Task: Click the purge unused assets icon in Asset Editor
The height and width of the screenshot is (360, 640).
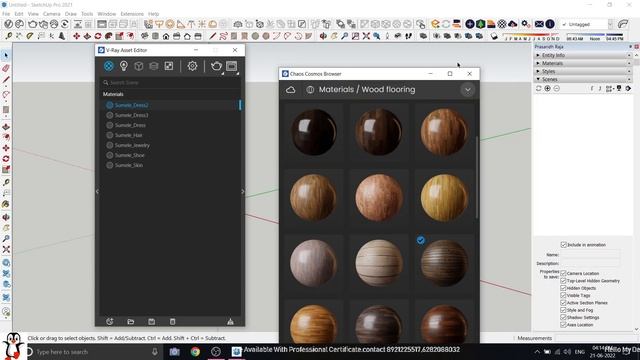Action: pyautogui.click(x=230, y=322)
